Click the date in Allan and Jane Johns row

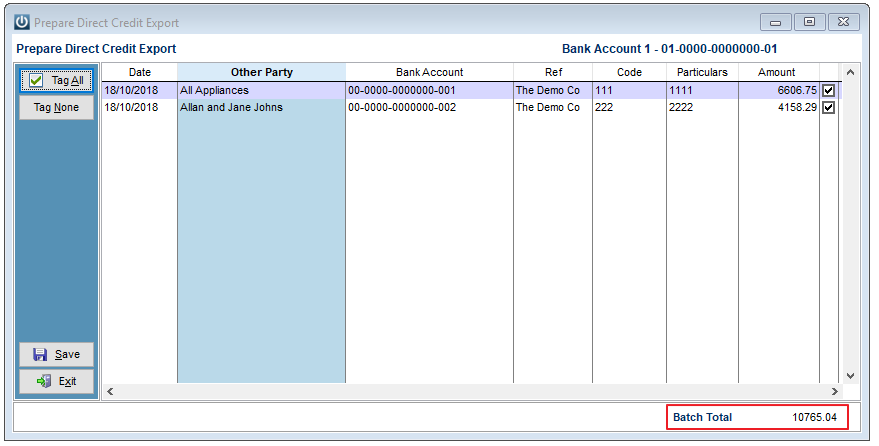point(140,107)
